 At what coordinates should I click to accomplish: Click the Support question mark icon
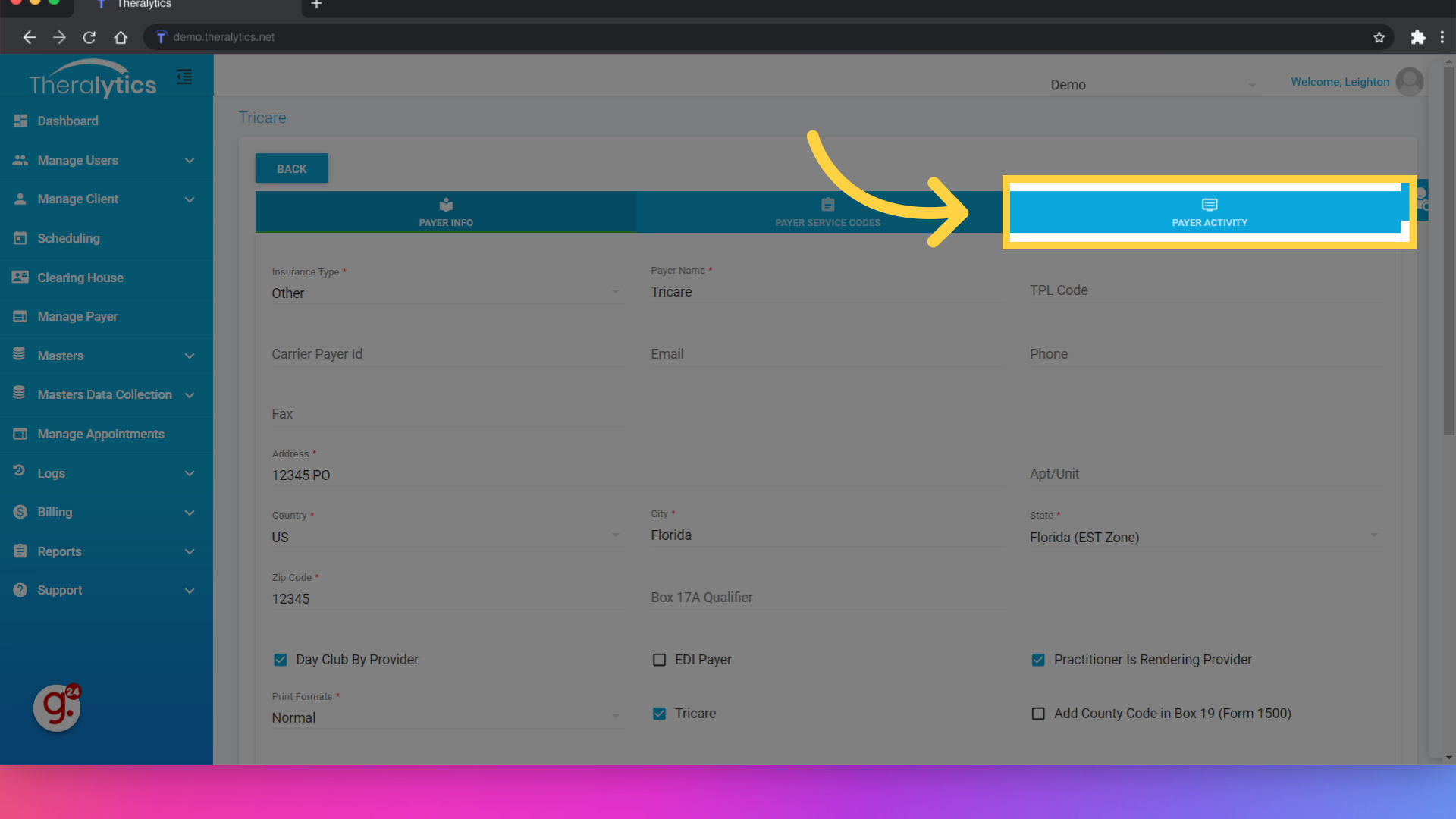(x=20, y=590)
